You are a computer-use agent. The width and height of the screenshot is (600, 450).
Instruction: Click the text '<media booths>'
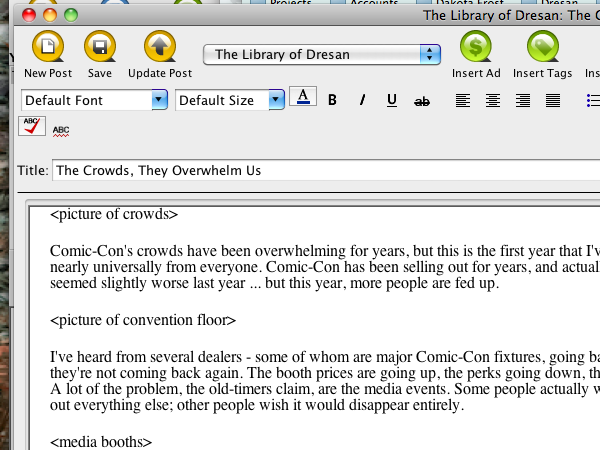(x=101, y=442)
